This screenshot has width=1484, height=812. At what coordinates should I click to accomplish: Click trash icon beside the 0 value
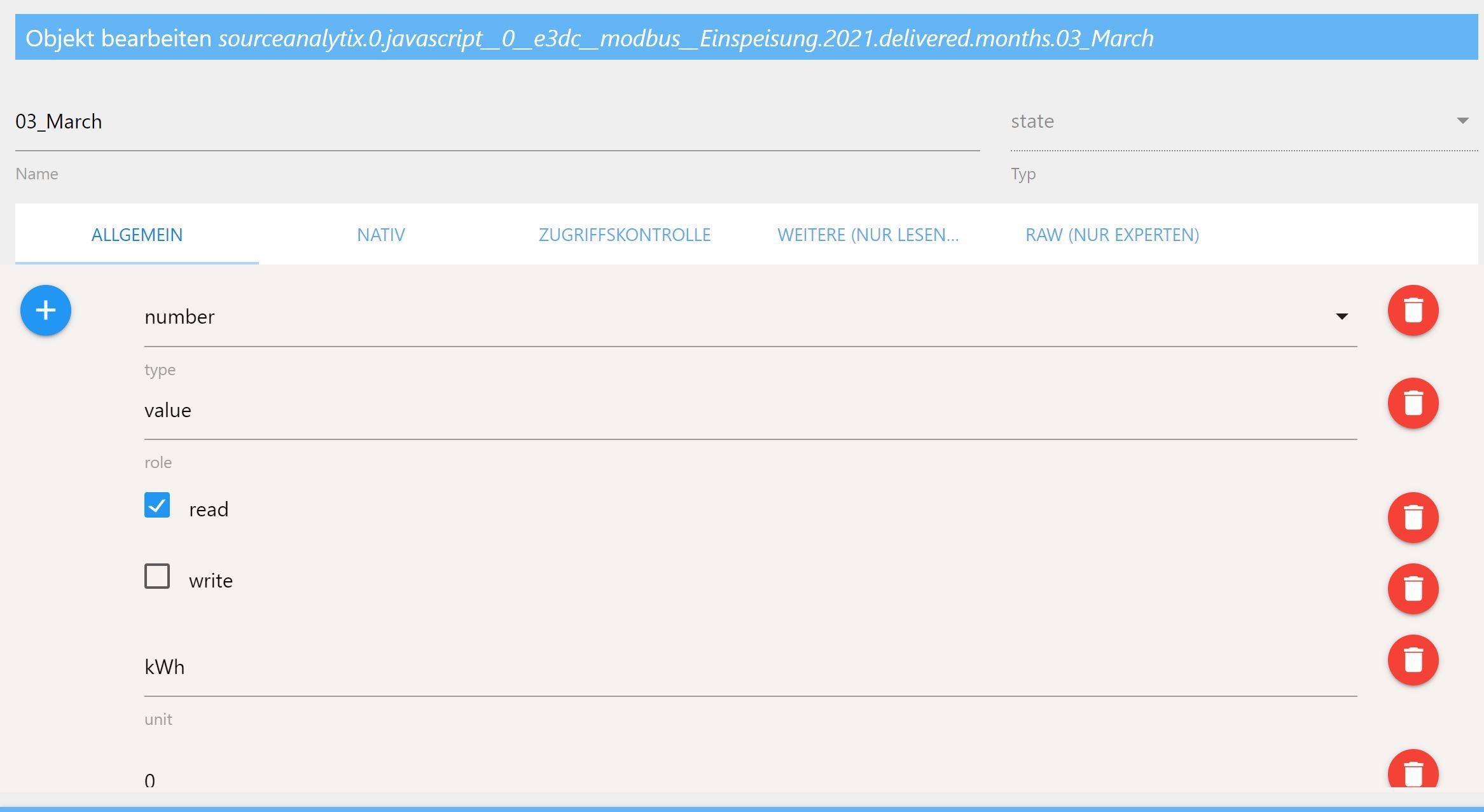click(x=1413, y=772)
